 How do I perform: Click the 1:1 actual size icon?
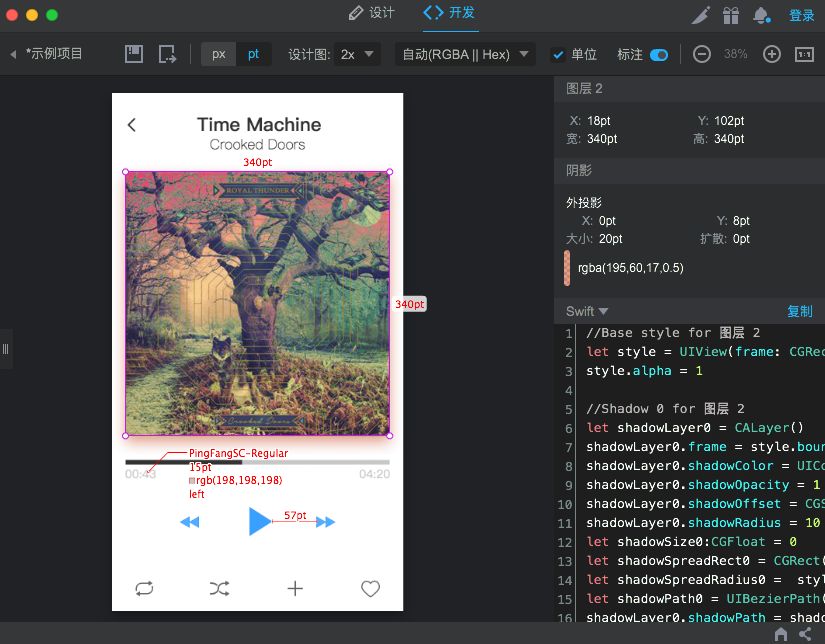(804, 54)
